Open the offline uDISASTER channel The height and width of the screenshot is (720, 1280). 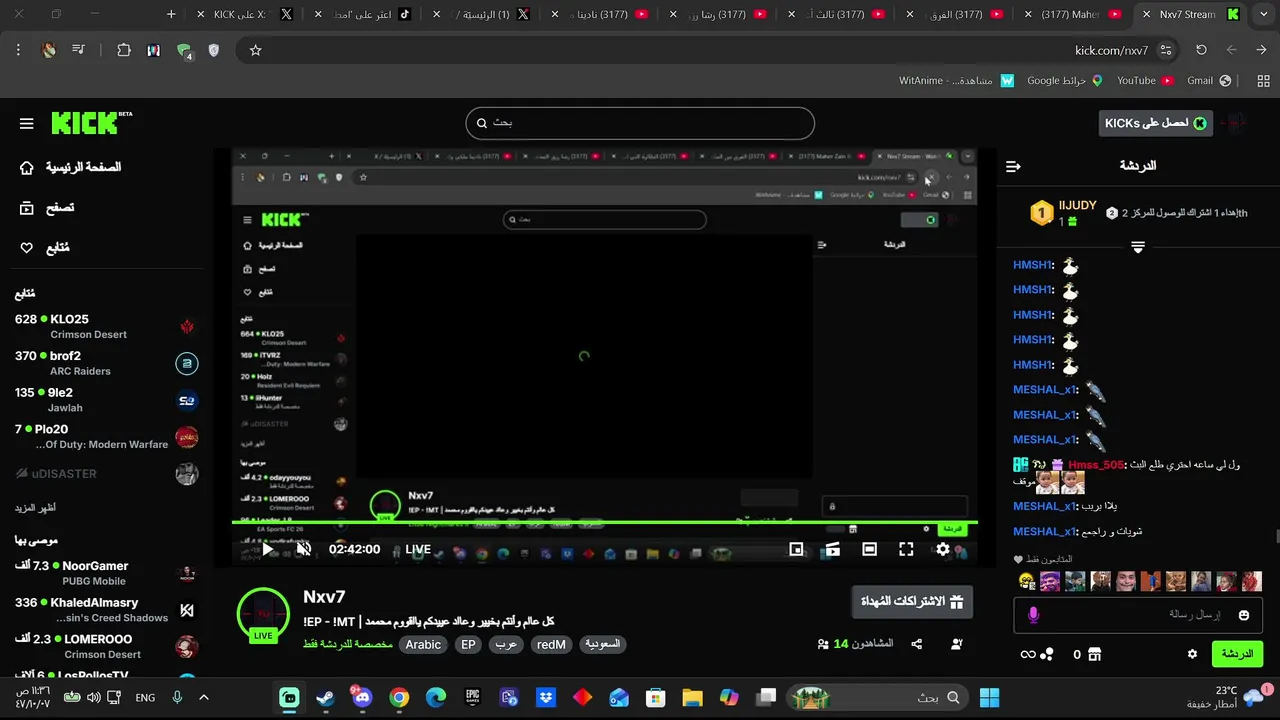107,473
